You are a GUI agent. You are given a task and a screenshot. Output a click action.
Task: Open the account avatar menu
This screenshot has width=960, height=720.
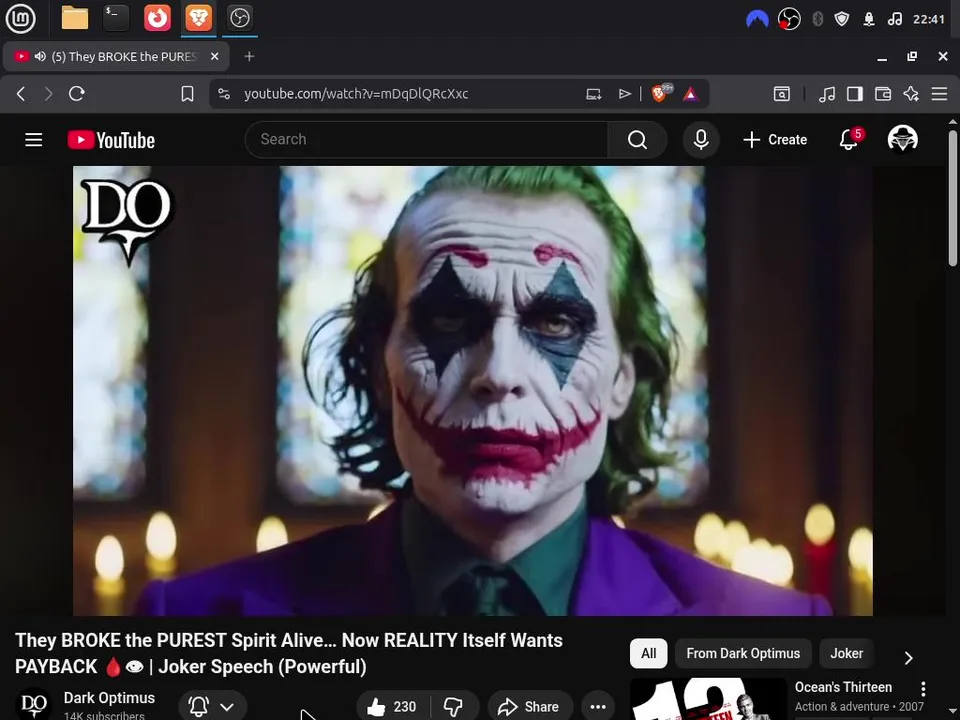[x=902, y=139]
